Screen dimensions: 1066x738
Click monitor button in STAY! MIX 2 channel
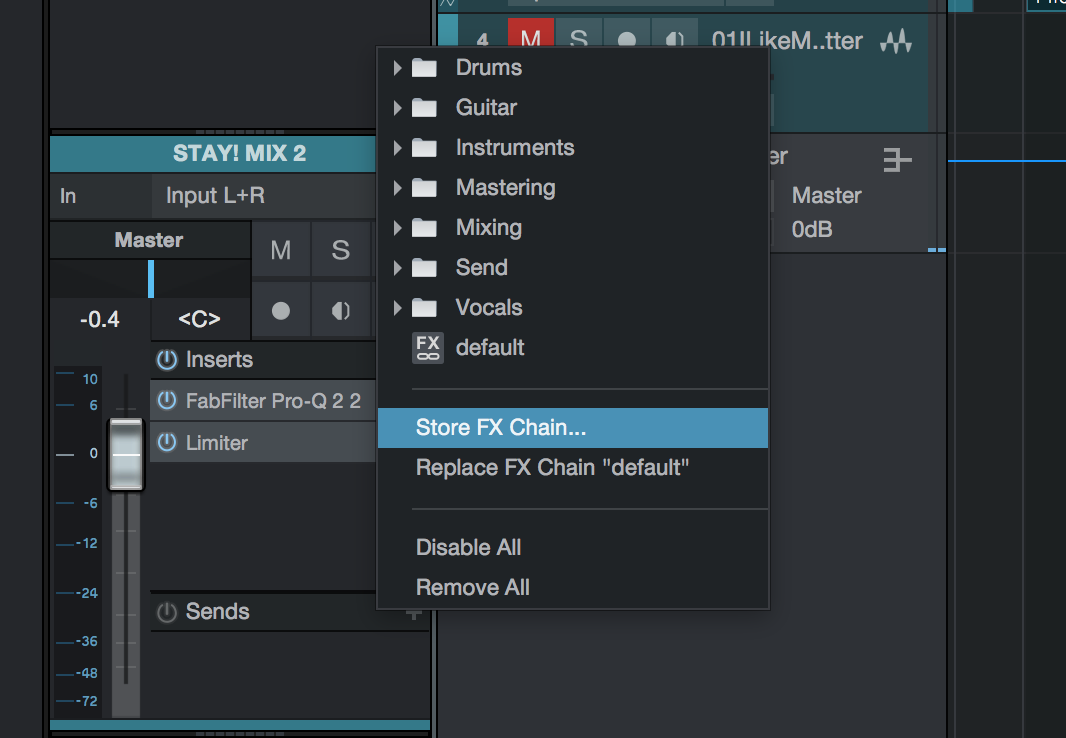point(341,311)
